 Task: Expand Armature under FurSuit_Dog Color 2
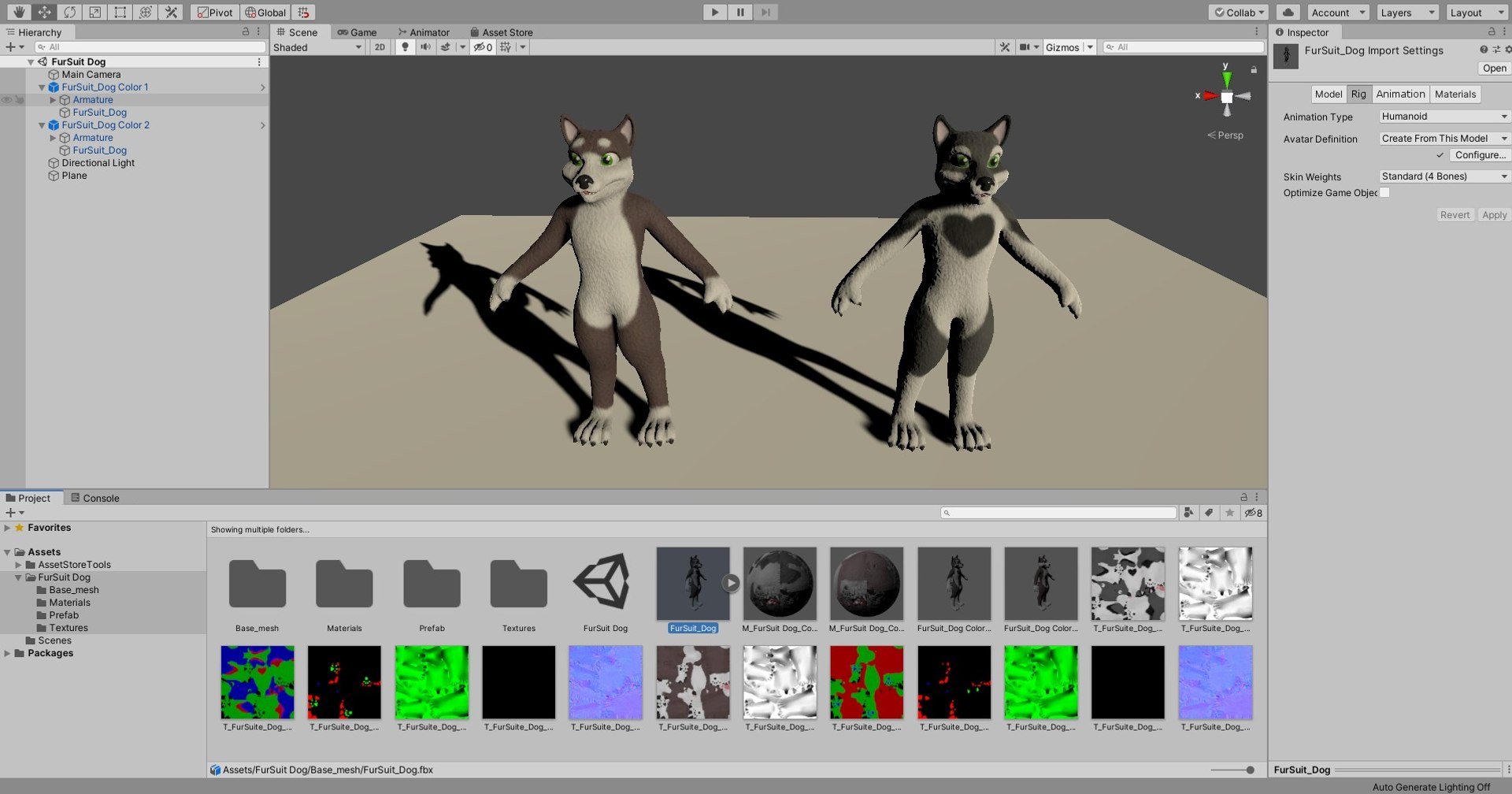coord(53,138)
